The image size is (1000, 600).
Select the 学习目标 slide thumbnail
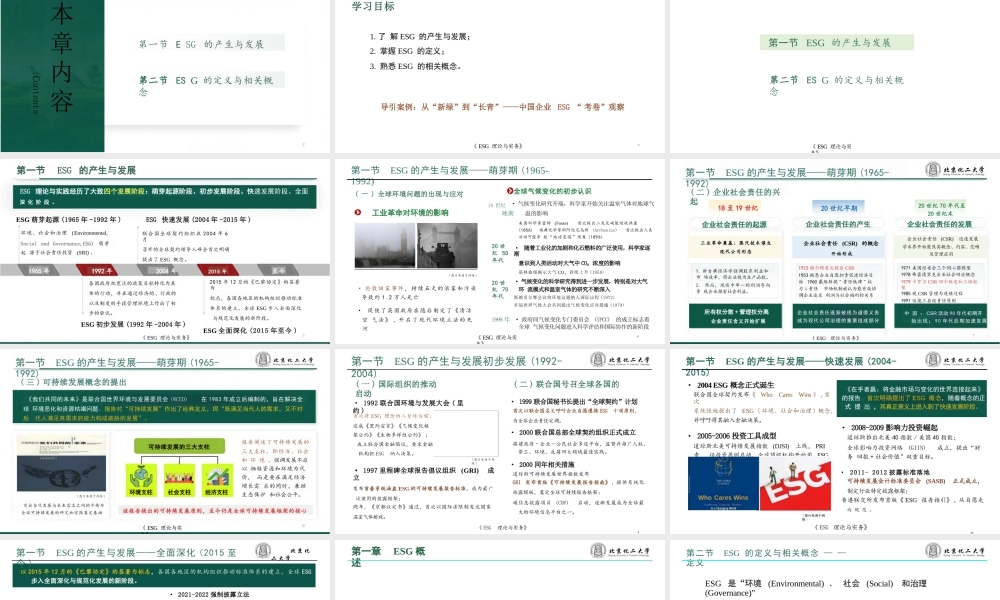[x=500, y=75]
